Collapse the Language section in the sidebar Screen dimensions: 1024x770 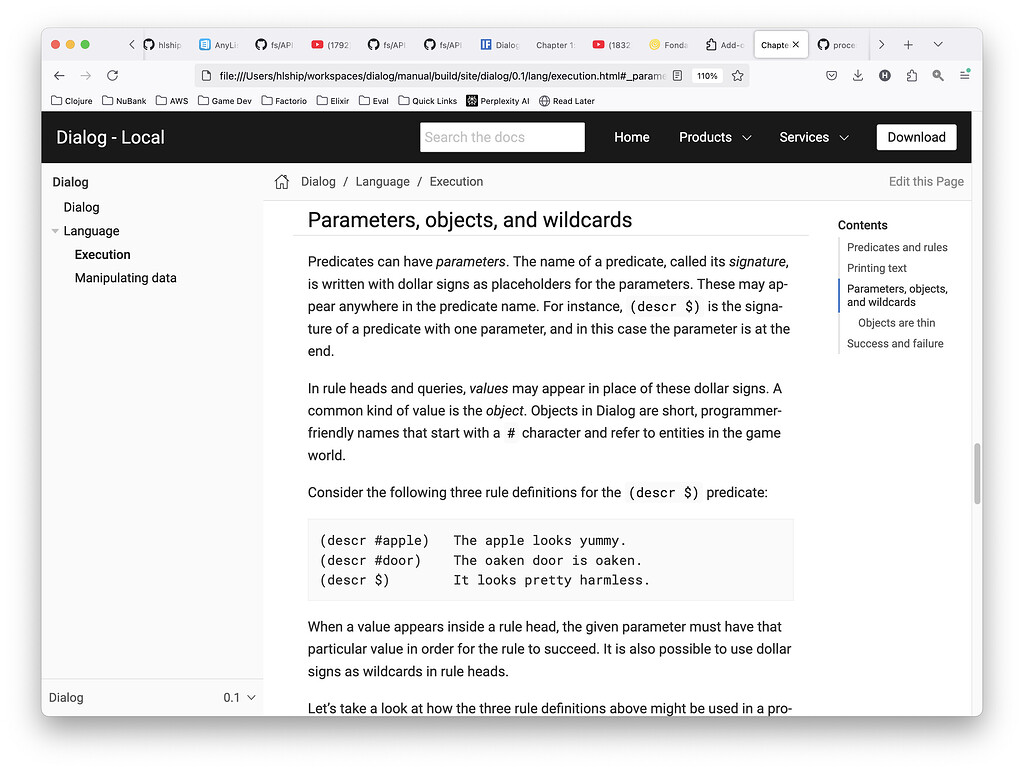(x=55, y=231)
